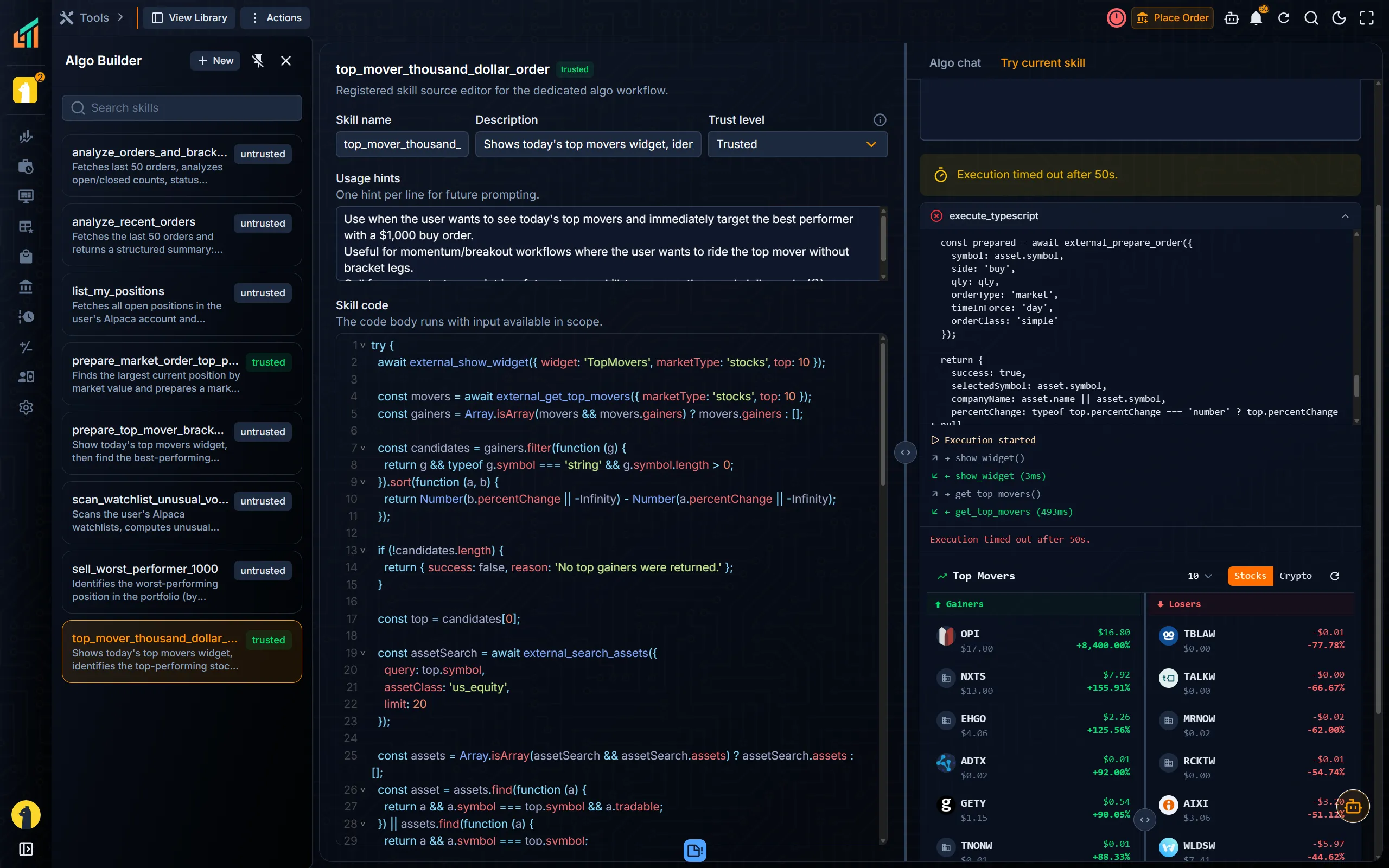Screen dimensions: 1389x868
Task: Click the floating orange robot chat button
Action: click(1353, 807)
